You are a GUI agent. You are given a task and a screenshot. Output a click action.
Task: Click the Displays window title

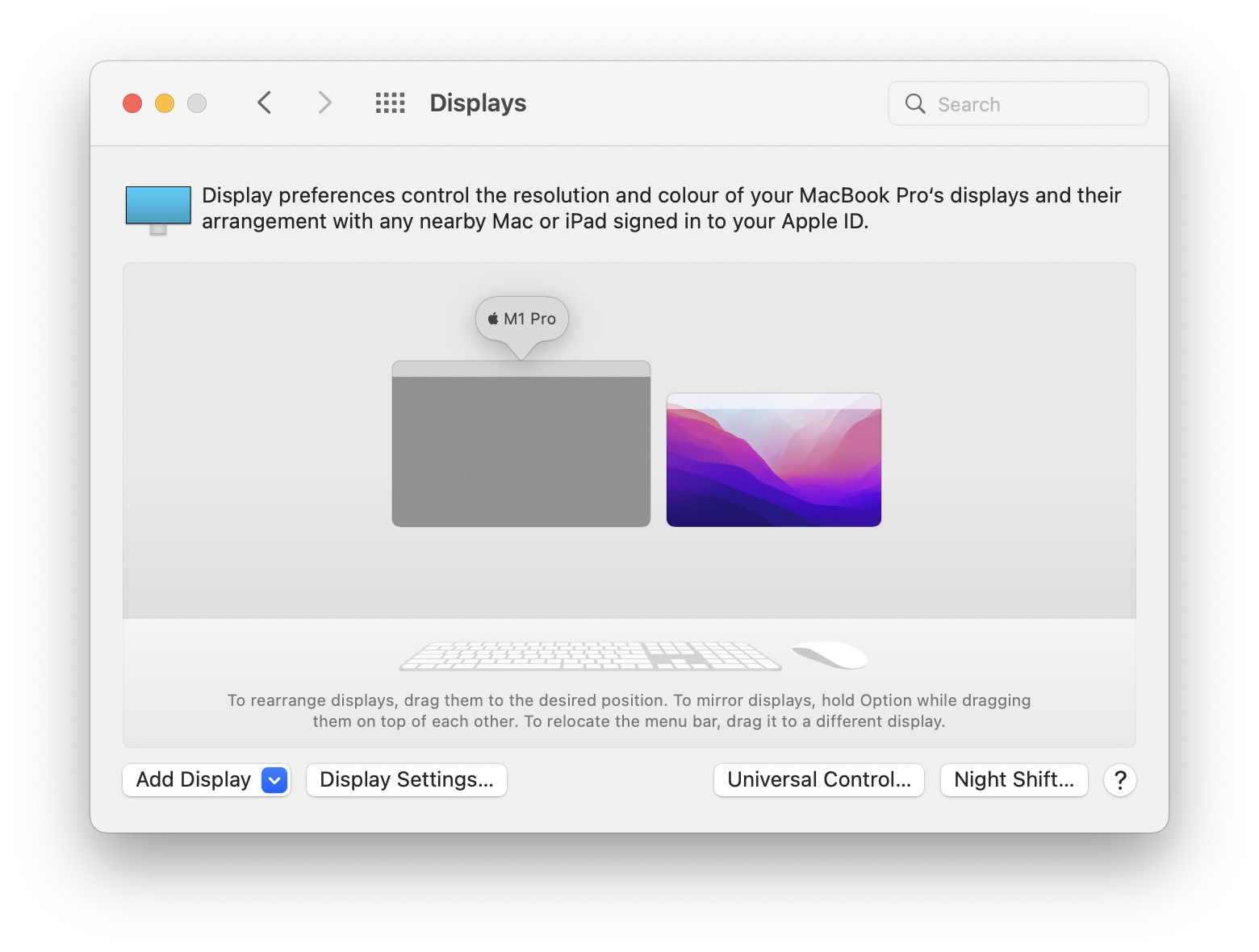(477, 102)
